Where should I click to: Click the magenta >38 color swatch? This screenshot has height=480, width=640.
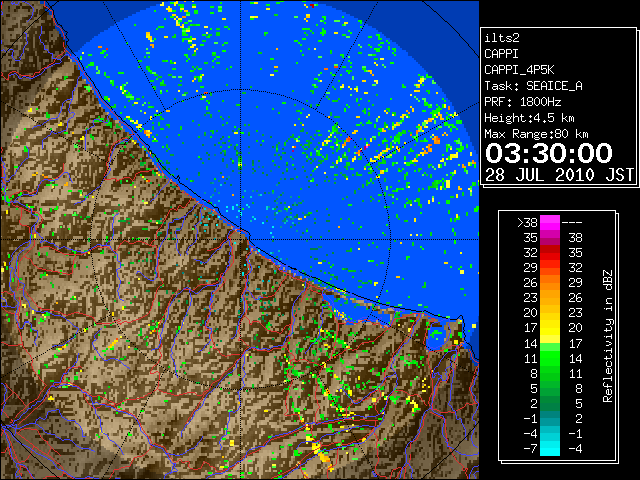[550, 222]
